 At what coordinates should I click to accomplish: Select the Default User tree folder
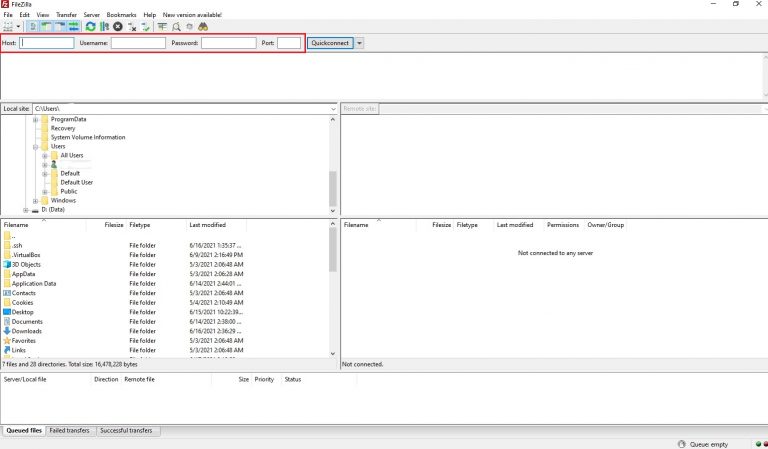76,183
